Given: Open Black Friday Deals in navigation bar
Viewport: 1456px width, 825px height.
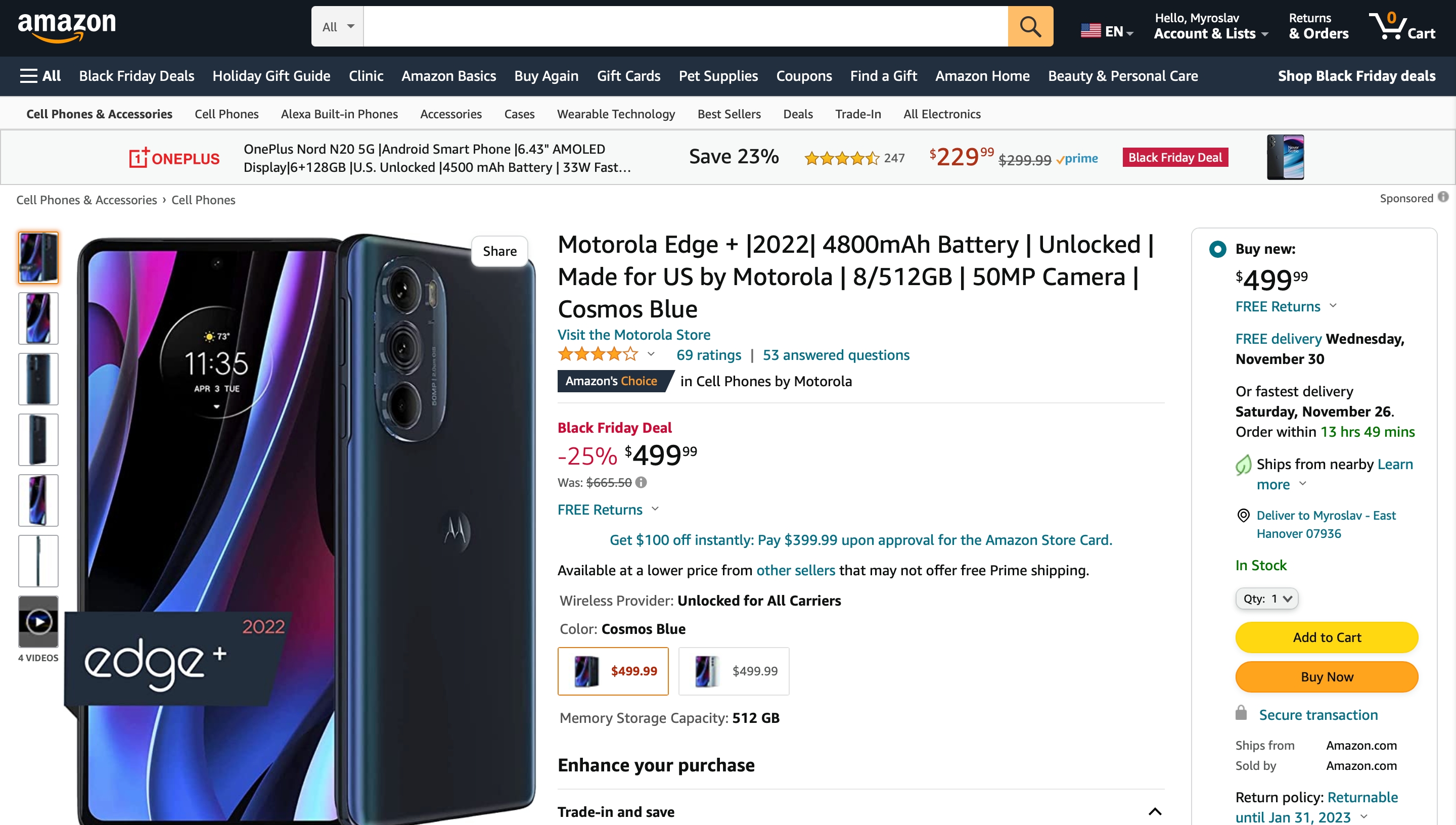Looking at the screenshot, I should click(x=136, y=76).
